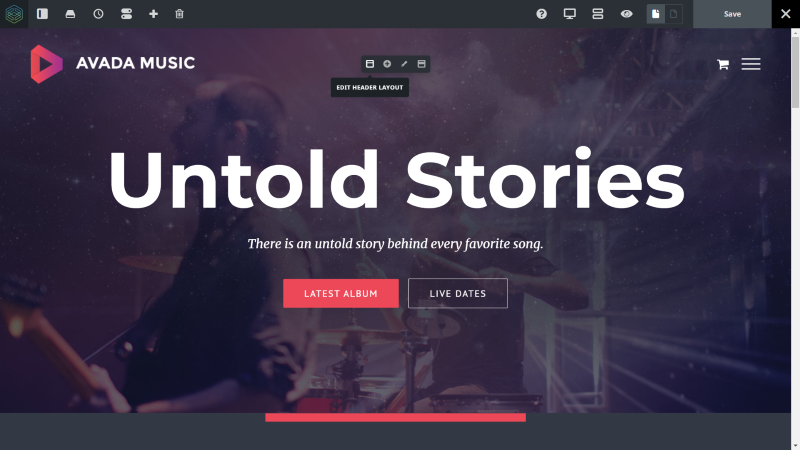Select the dimmed draft page icon

point(673,14)
